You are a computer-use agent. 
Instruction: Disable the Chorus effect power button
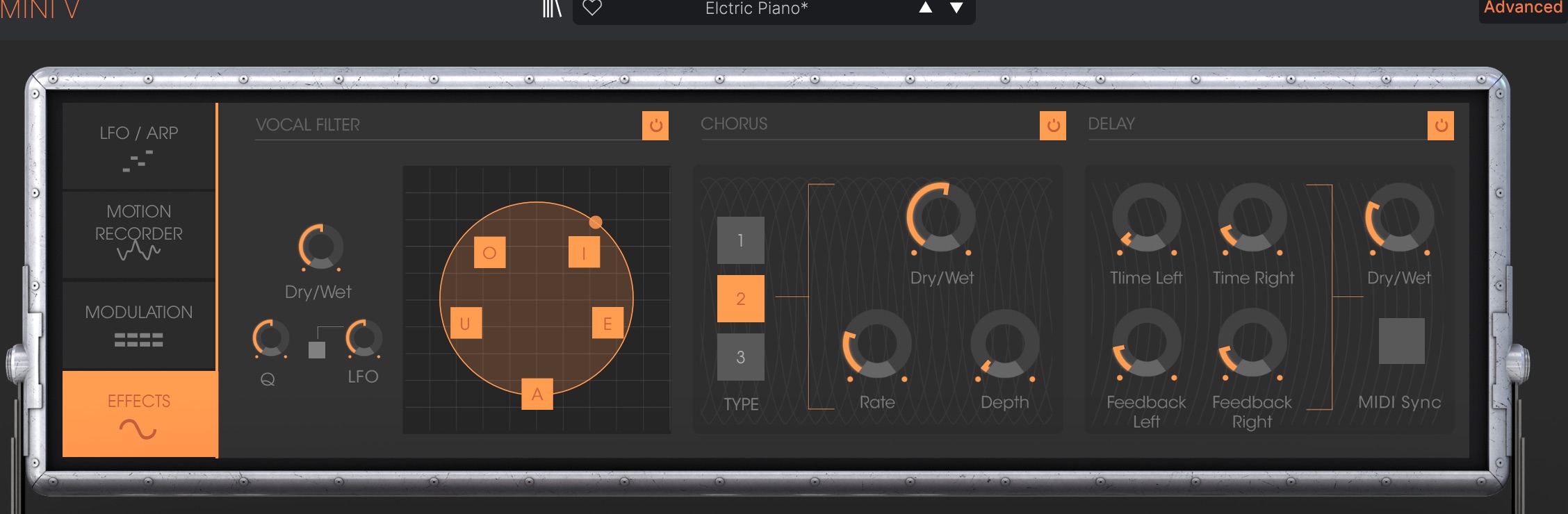point(1053,126)
